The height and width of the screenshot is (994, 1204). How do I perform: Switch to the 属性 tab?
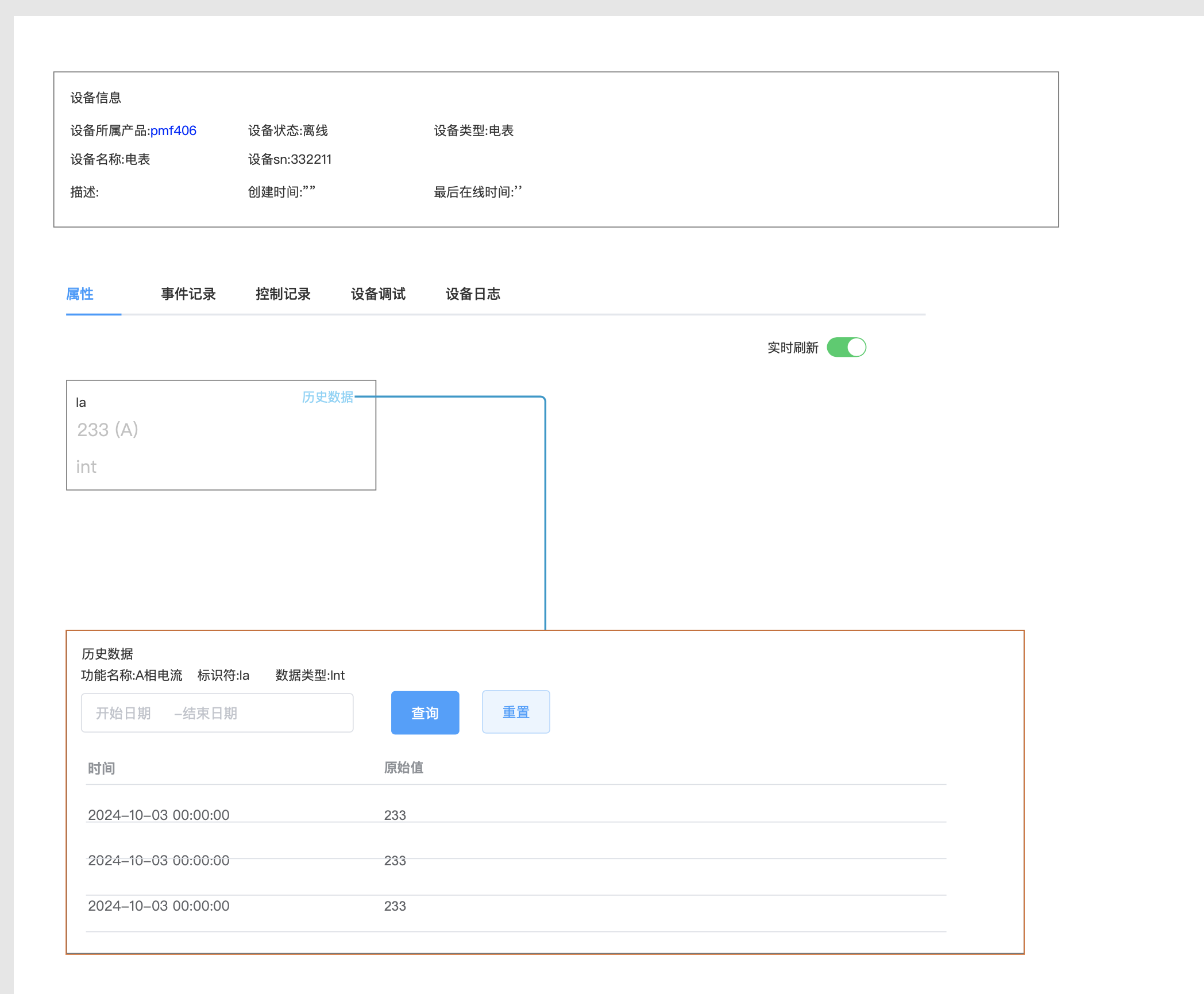point(80,294)
